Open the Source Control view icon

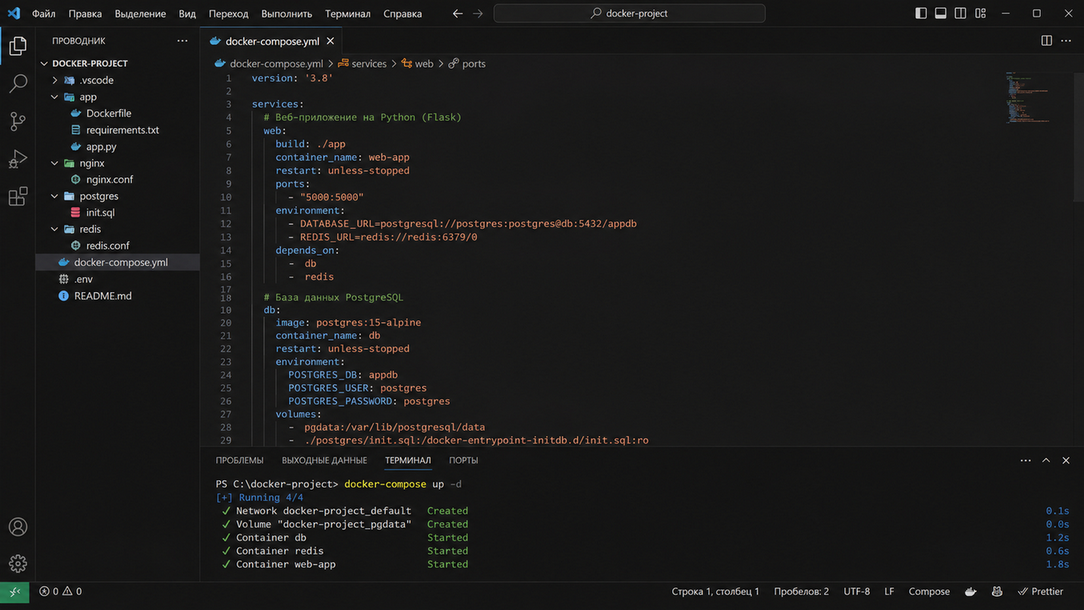18,121
